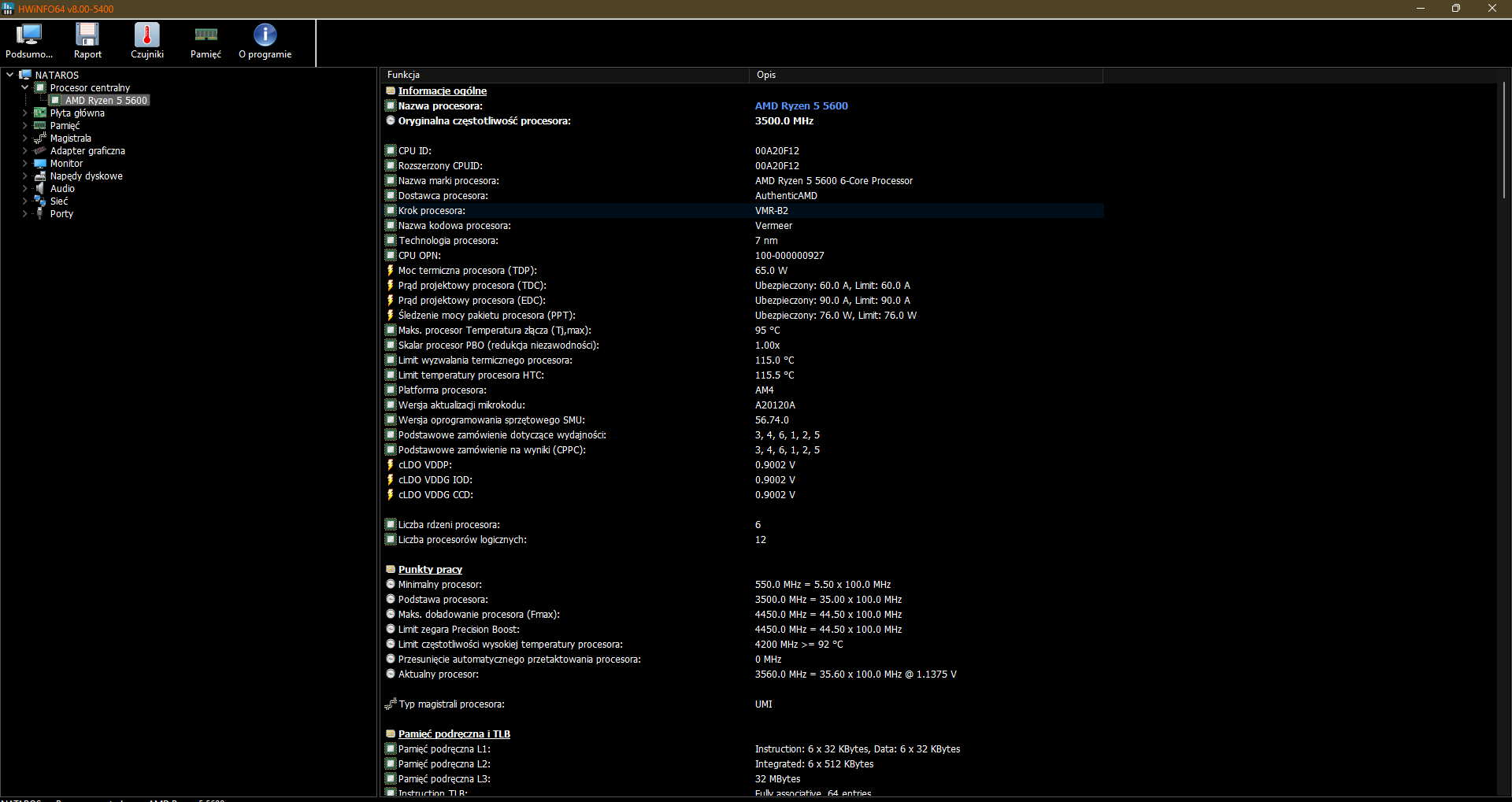Click the Sieć network icon
Image resolution: width=1512 pixels, height=802 pixels.
pos(40,201)
